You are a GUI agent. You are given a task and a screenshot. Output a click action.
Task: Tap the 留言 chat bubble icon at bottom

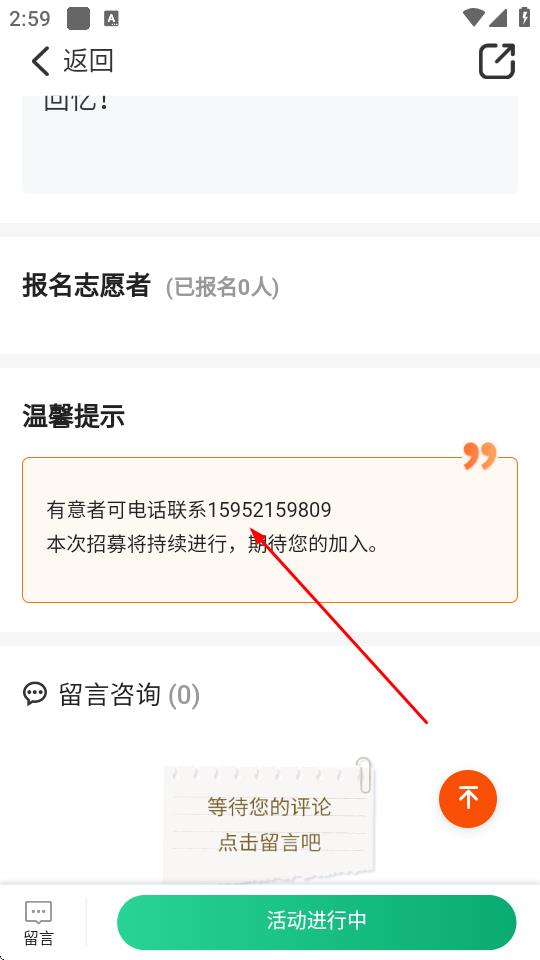click(39, 912)
